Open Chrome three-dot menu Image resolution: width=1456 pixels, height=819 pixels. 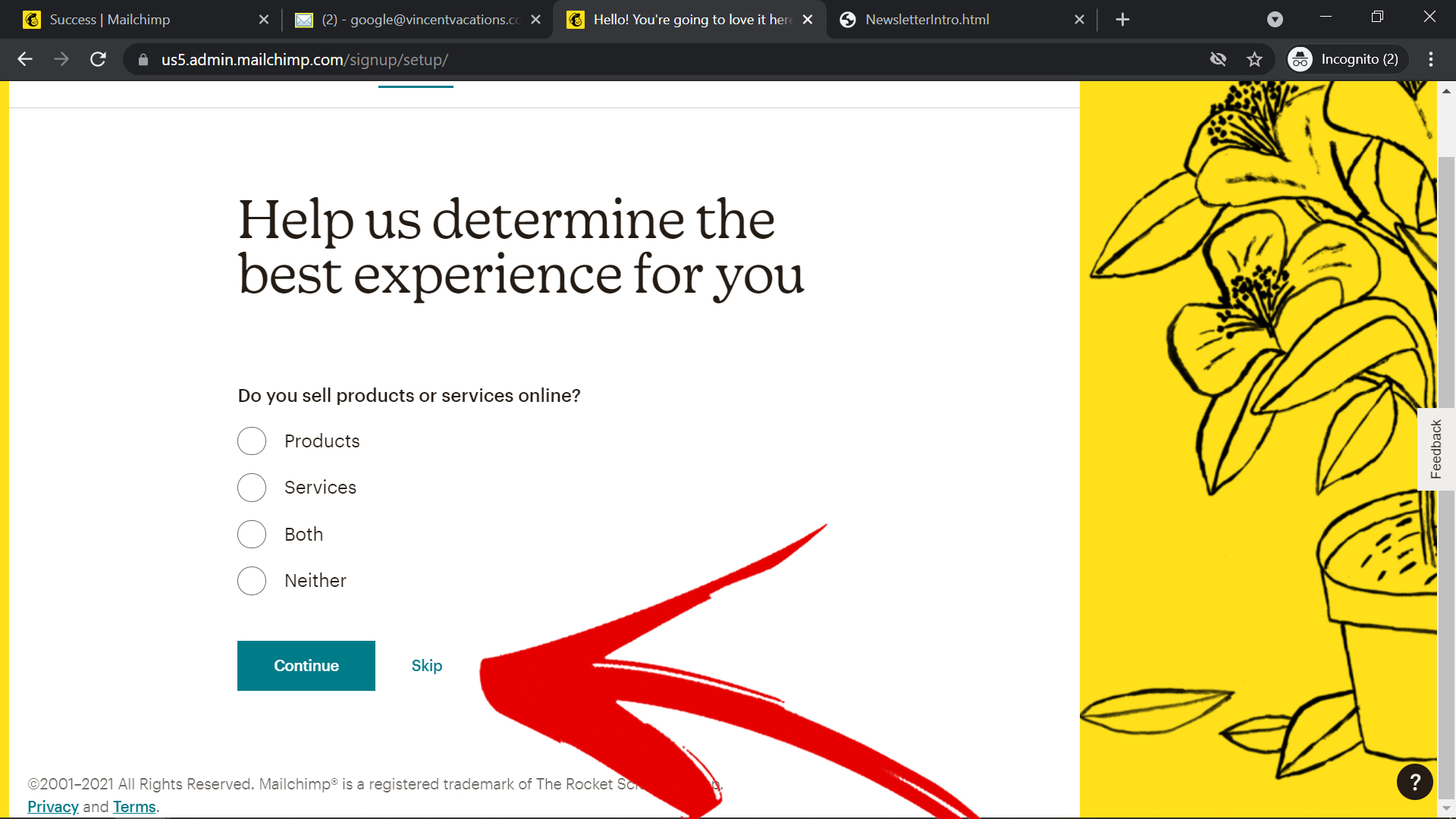click(x=1431, y=59)
